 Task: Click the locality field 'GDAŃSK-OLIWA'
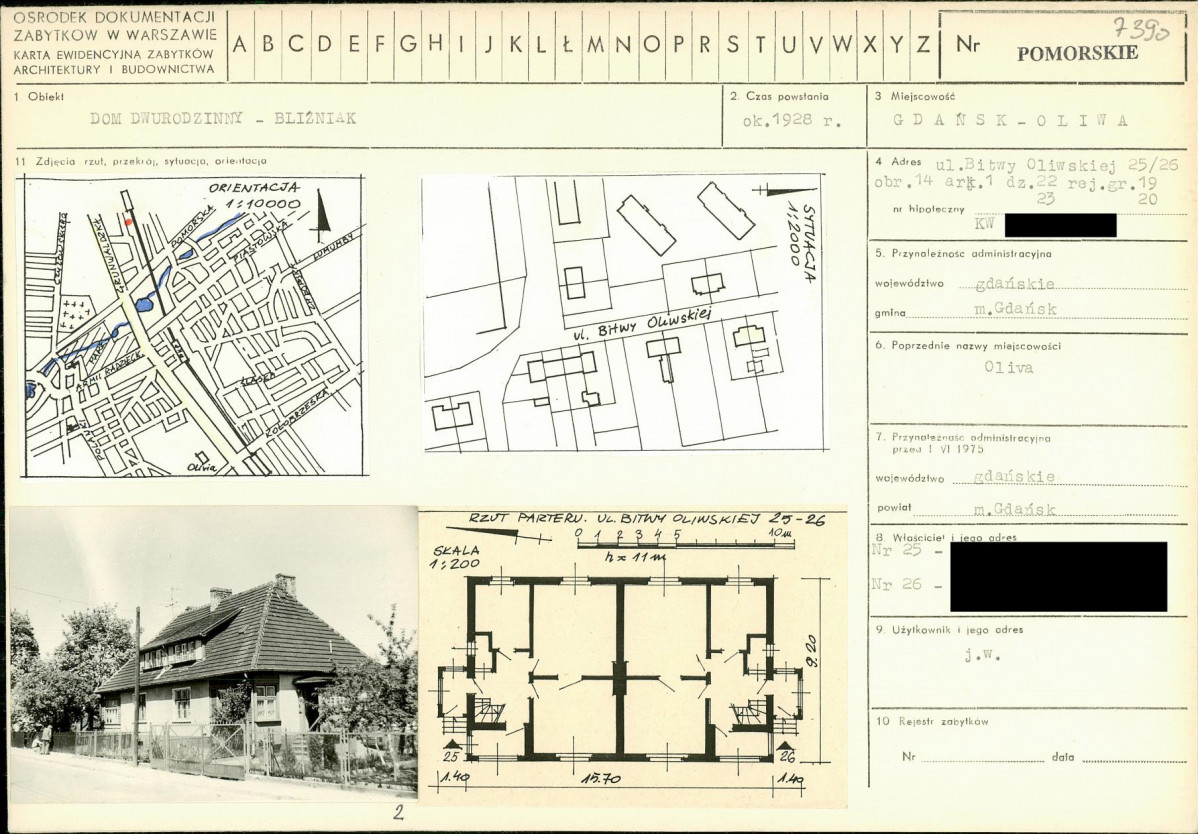tap(1011, 120)
